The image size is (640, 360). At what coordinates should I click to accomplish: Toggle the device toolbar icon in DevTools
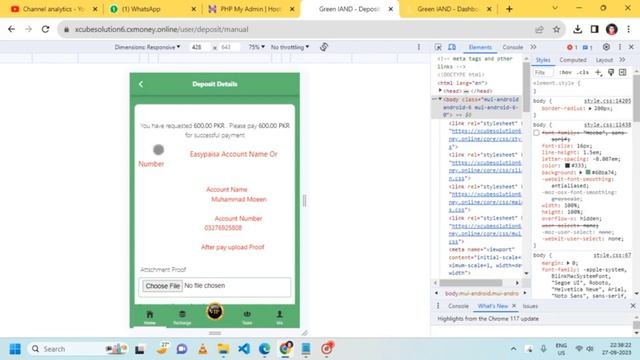[x=452, y=47]
